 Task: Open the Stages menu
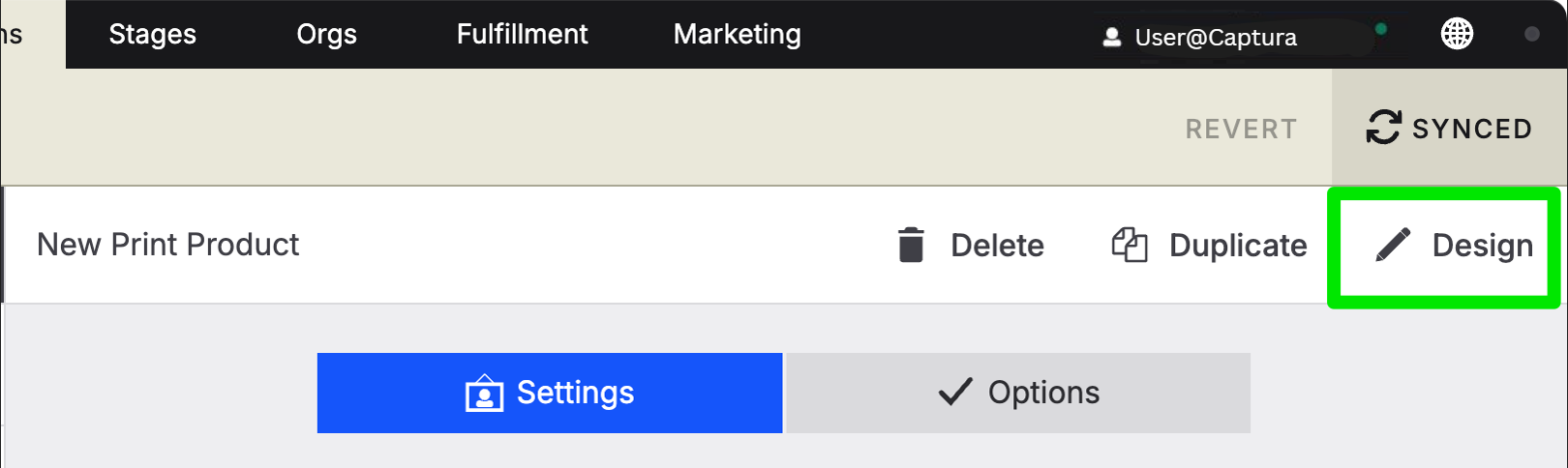pos(152,34)
